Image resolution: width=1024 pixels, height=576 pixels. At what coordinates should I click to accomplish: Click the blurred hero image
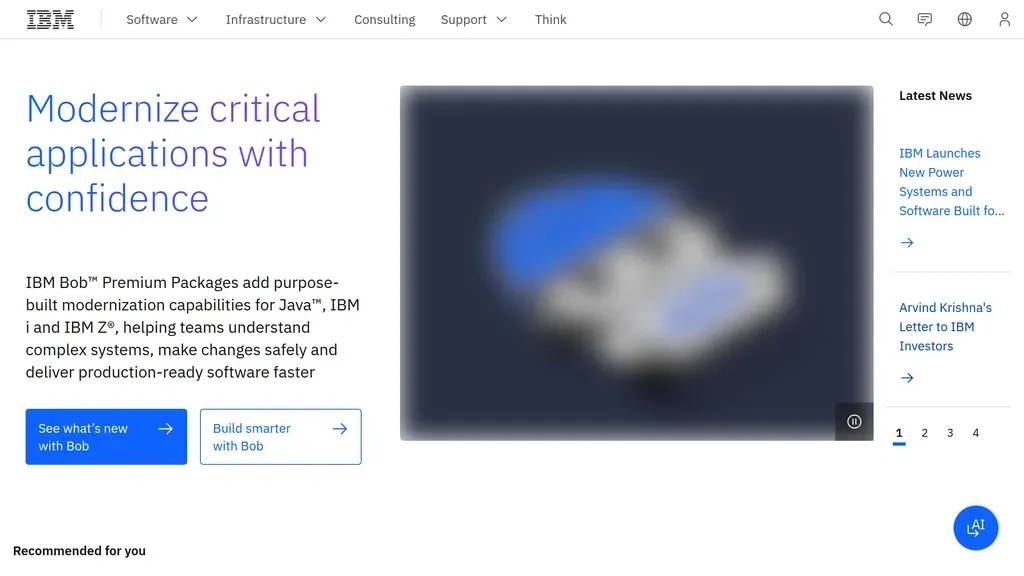point(637,263)
